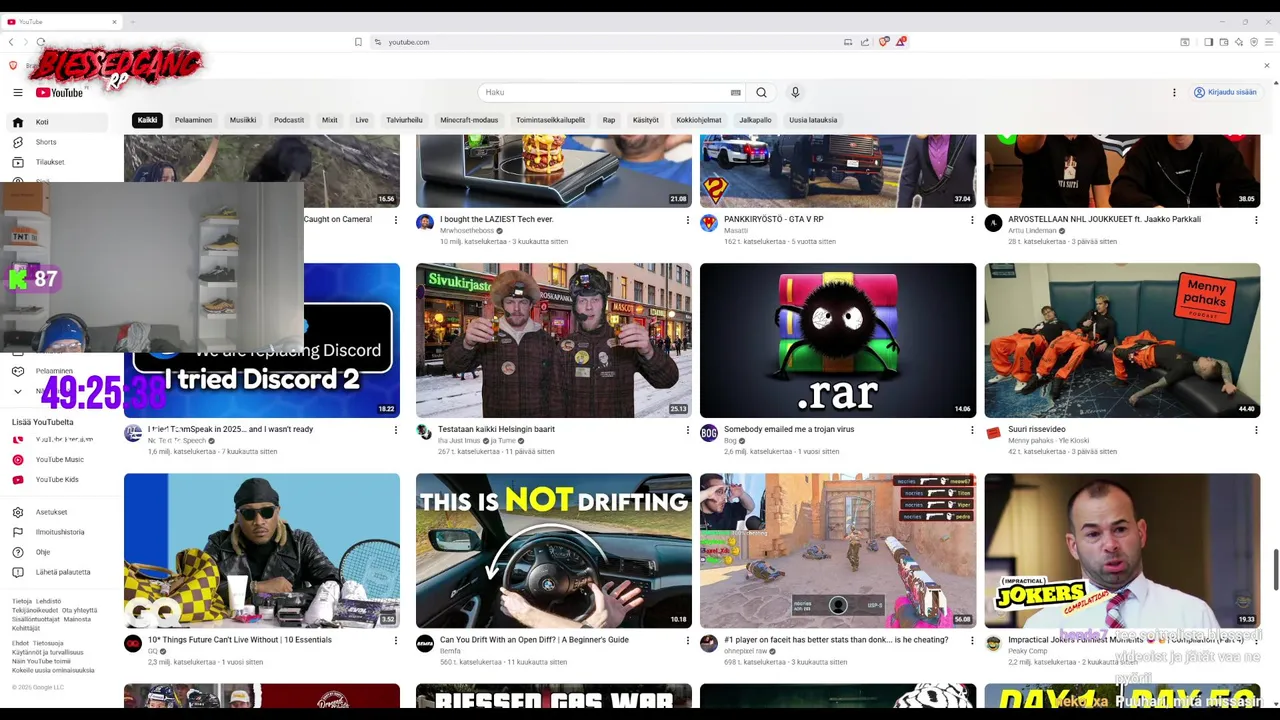Open options for Suuri rissevideo
This screenshot has width=1280, height=720.
1256,430
